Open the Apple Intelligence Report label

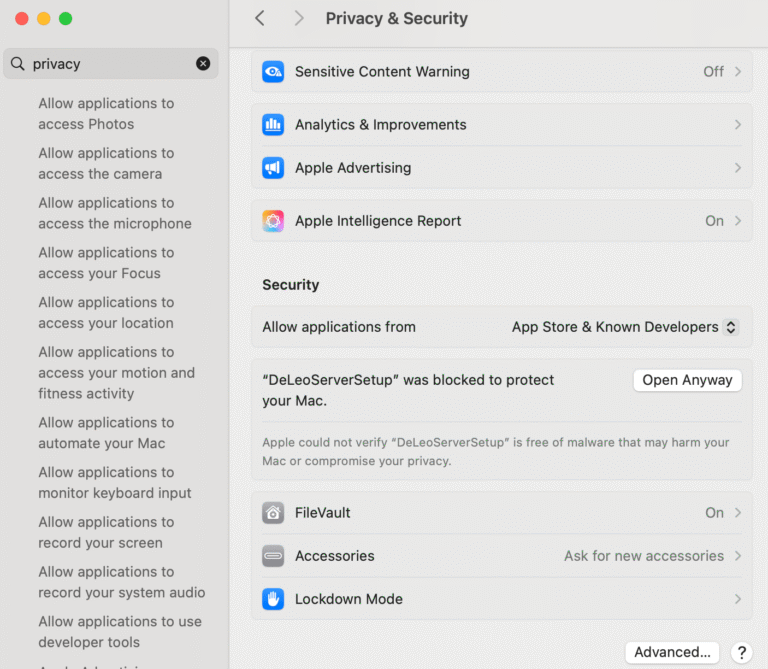click(x=378, y=221)
